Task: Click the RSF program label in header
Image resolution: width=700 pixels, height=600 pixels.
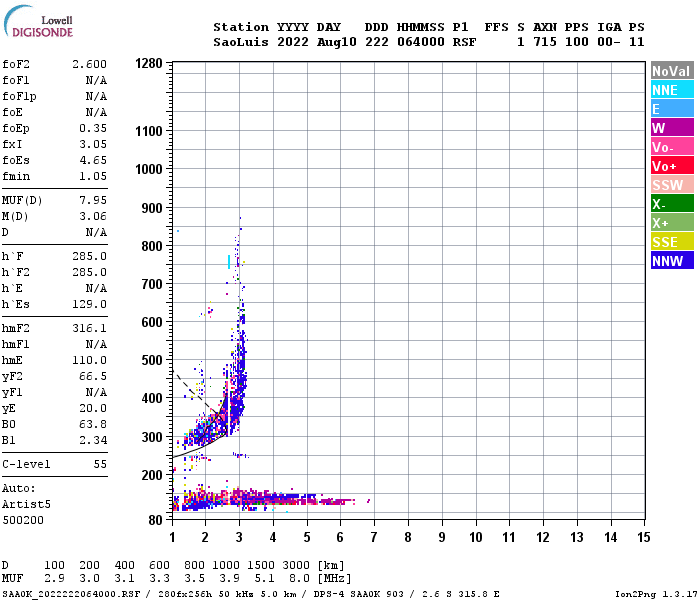Action: [x=464, y=42]
